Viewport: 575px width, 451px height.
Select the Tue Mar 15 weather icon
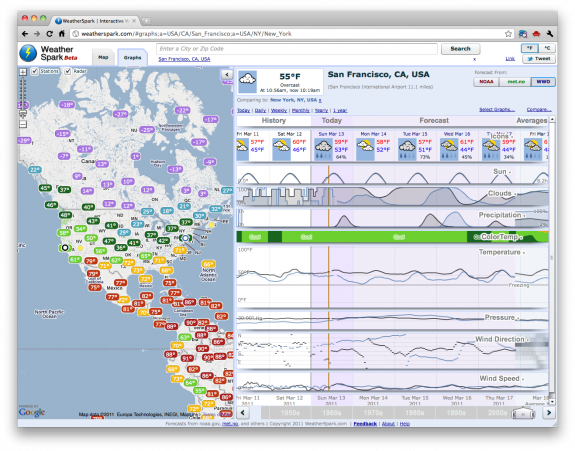click(407, 149)
